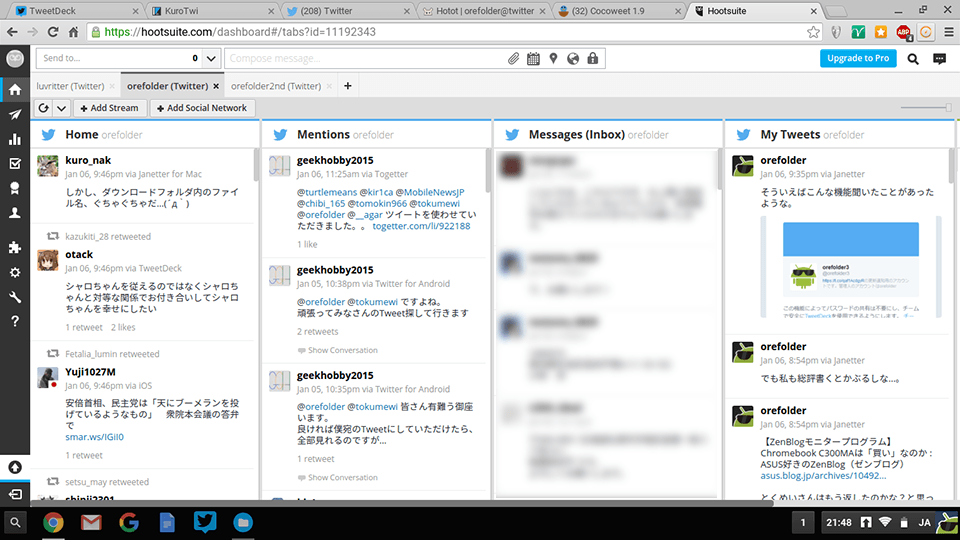Image resolution: width=960 pixels, height=540 pixels.
Task: Open smar.ws/IGil0 link in Home stream
Action: 94,437
